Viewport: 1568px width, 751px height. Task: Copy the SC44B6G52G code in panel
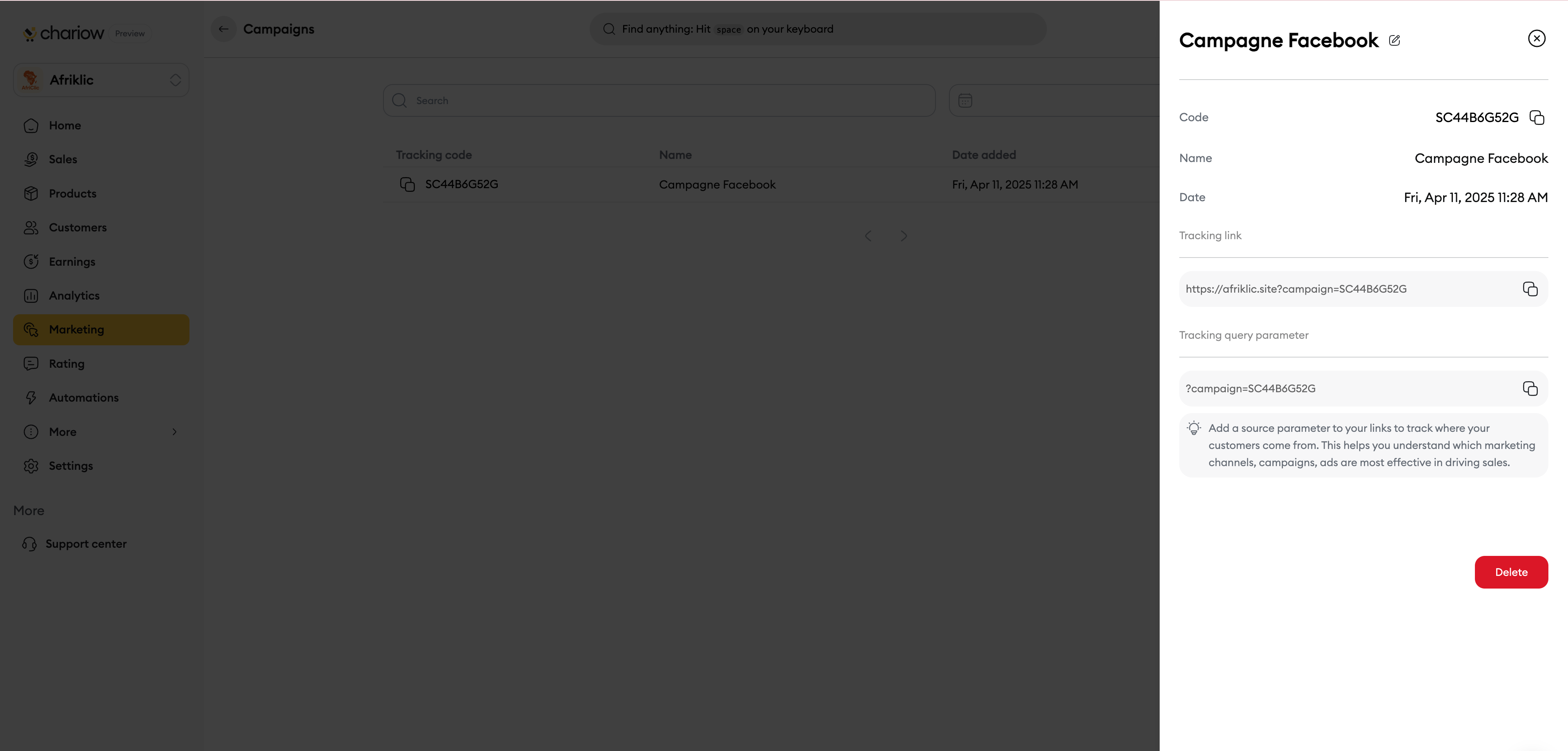(1536, 118)
